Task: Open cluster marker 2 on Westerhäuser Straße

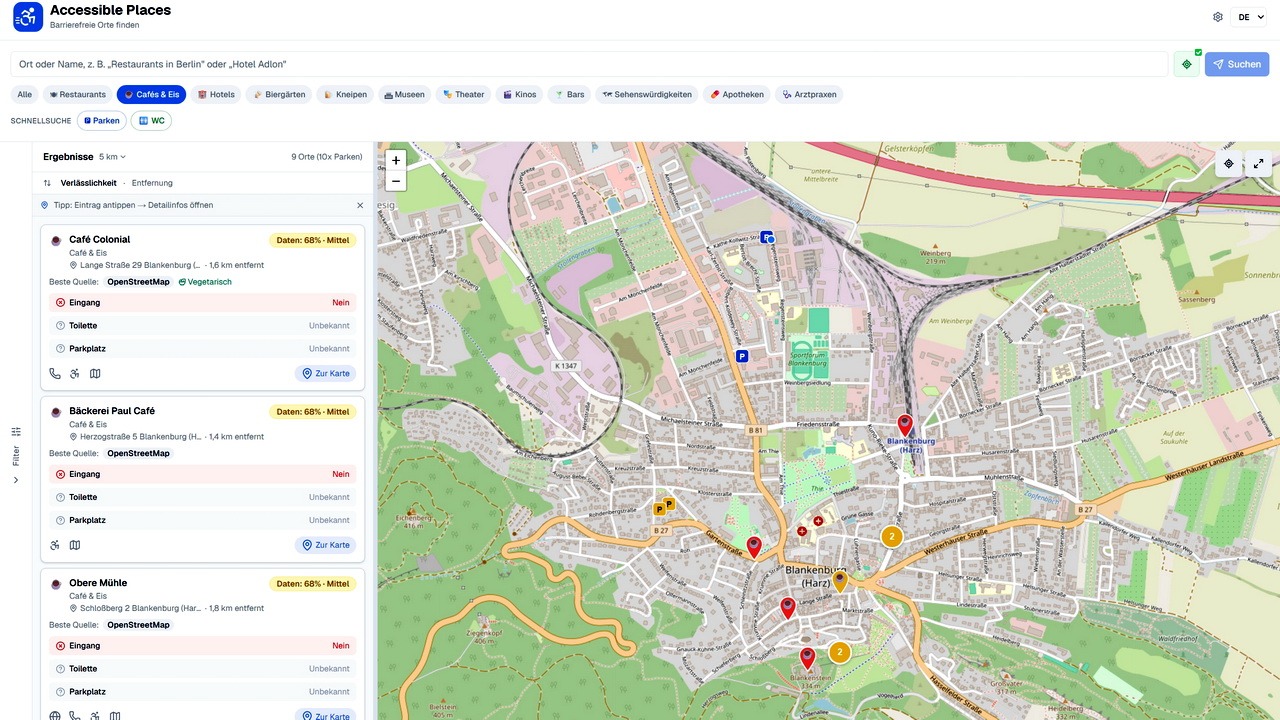Action: click(891, 537)
